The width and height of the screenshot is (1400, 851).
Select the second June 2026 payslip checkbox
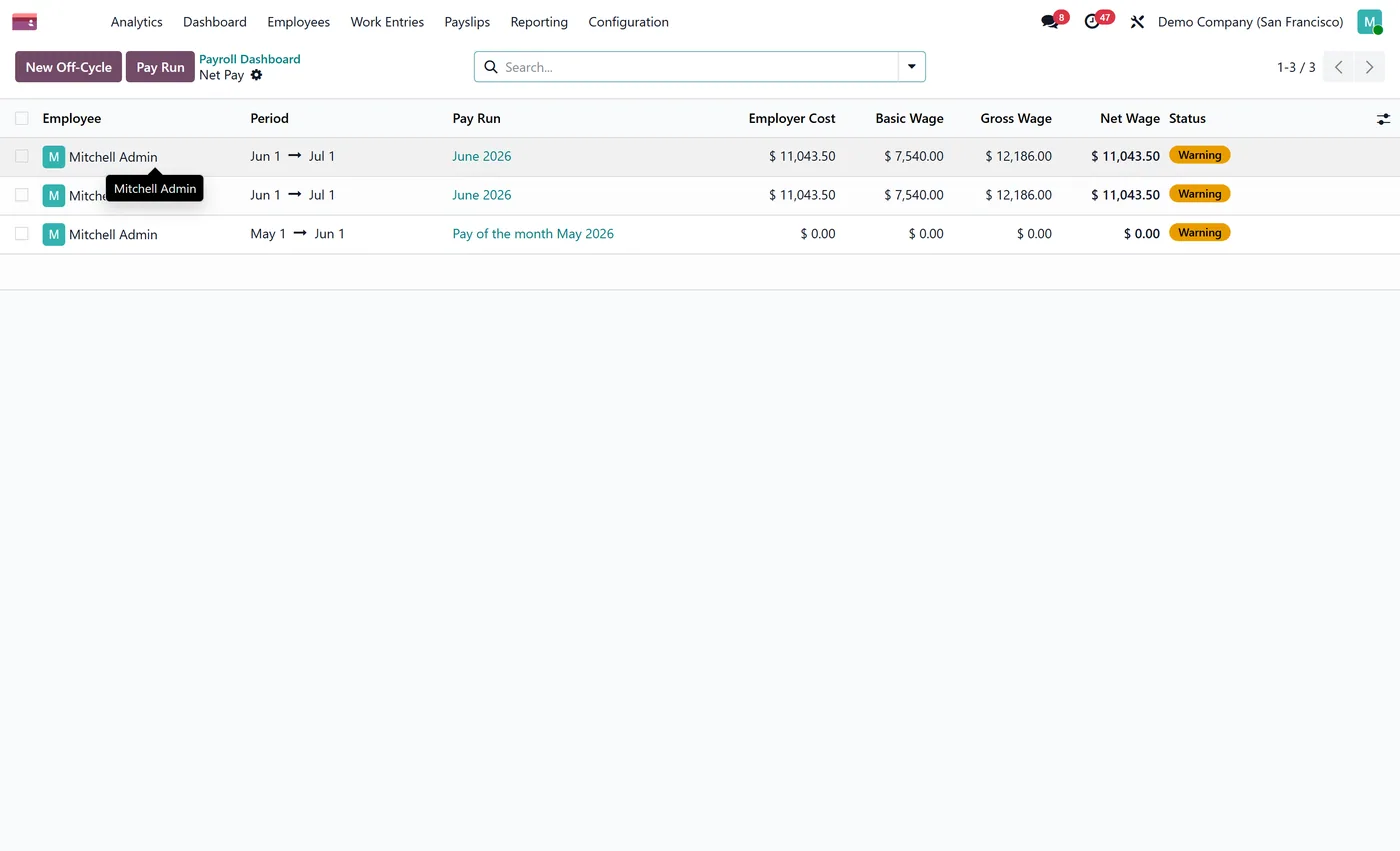(21, 195)
